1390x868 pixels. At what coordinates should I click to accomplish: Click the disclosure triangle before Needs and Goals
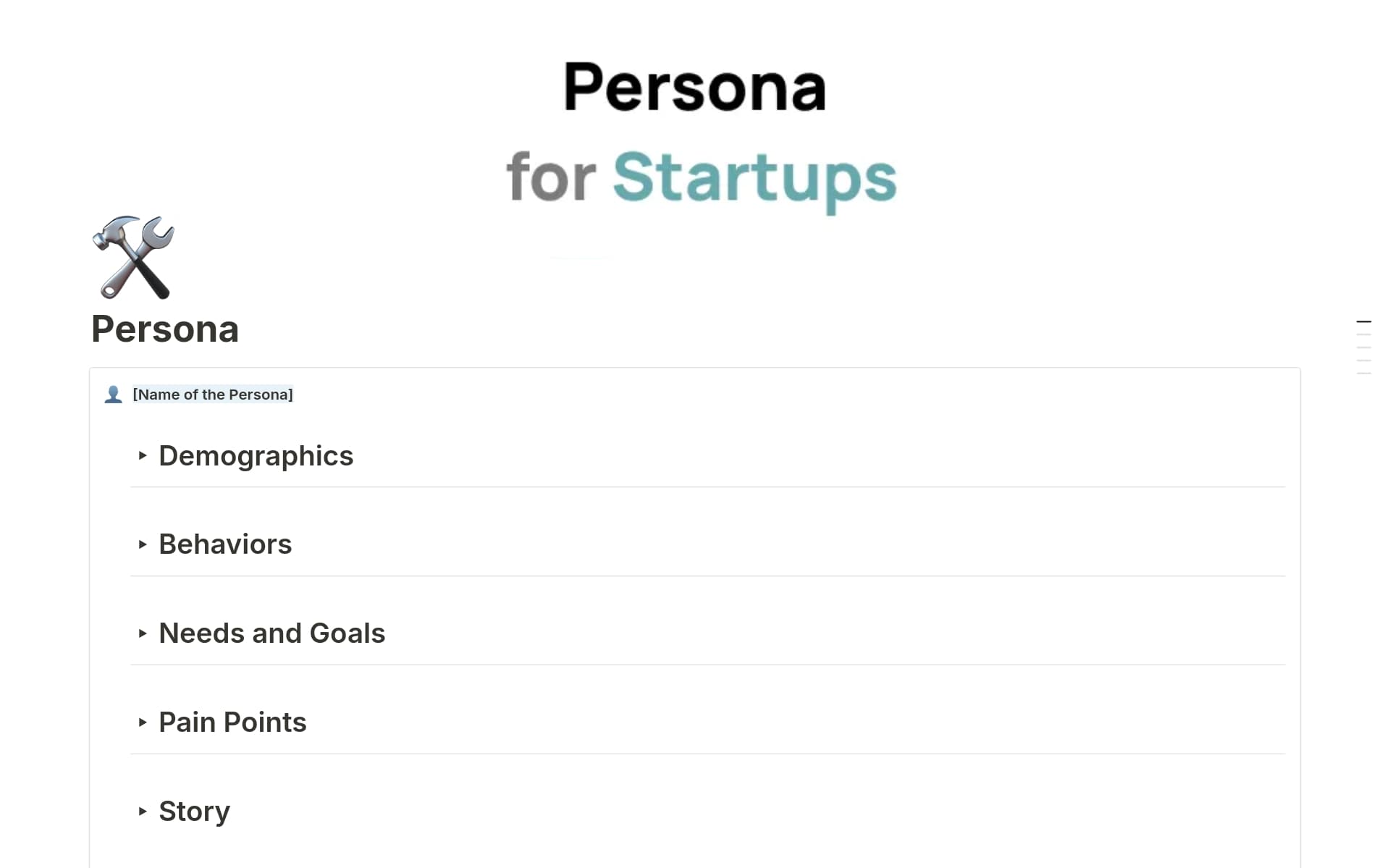(x=142, y=634)
